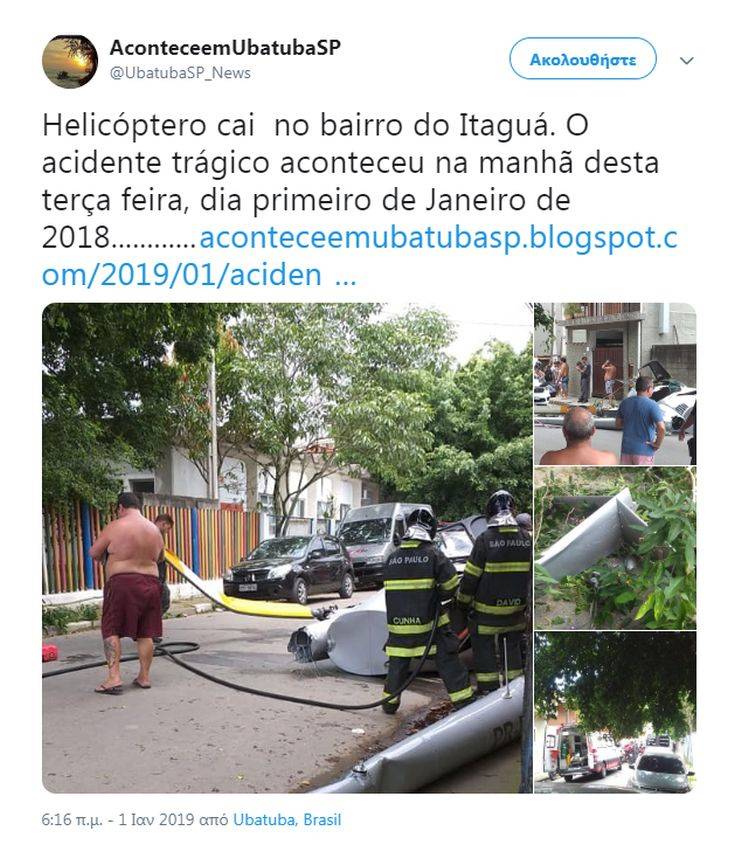Click the tweet timestamp 6:16 π.μ.
Screen dimensions: 735x845
click(72, 820)
